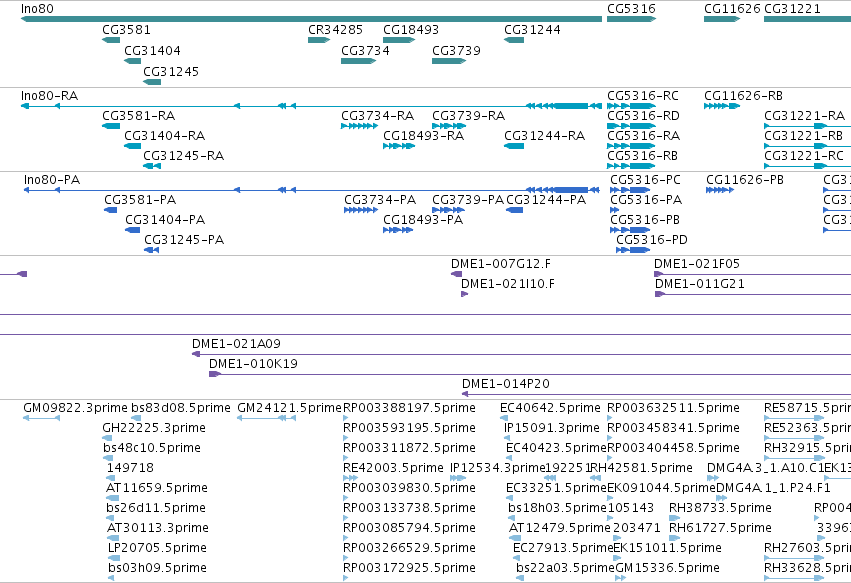Click the LP20705.5prime EST label

[157, 548]
